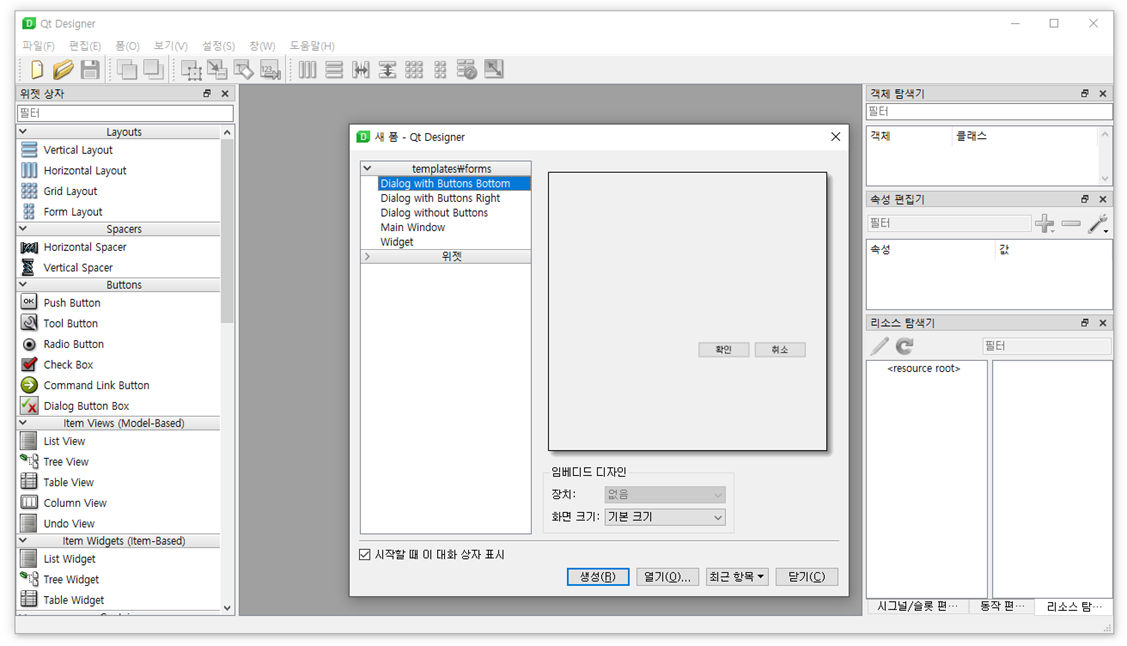This screenshot has width=1127, height=646.
Task: Click Lay Out Horizontally in Splitter icon
Action: (361, 70)
